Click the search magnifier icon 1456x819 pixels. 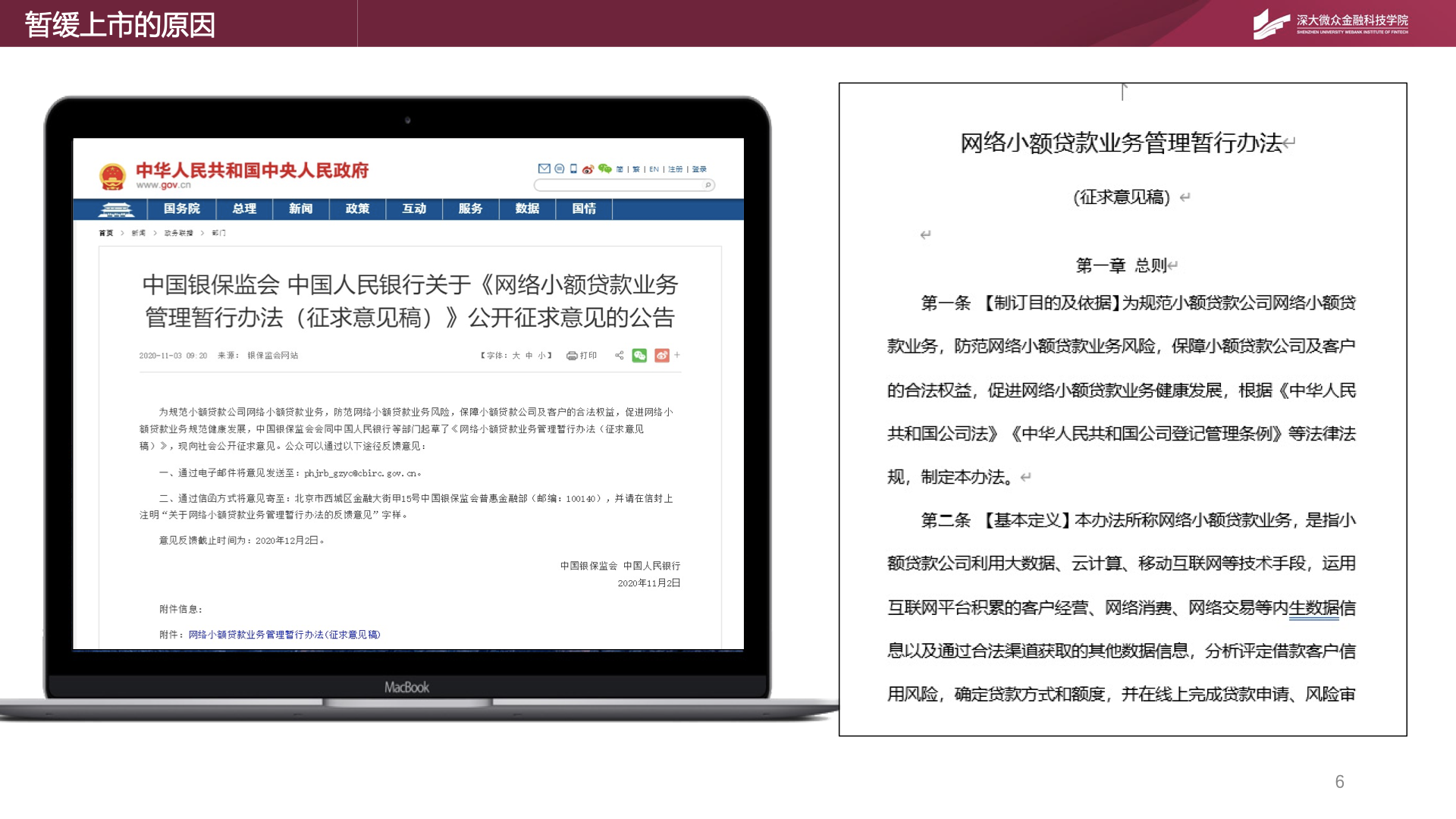point(708,185)
